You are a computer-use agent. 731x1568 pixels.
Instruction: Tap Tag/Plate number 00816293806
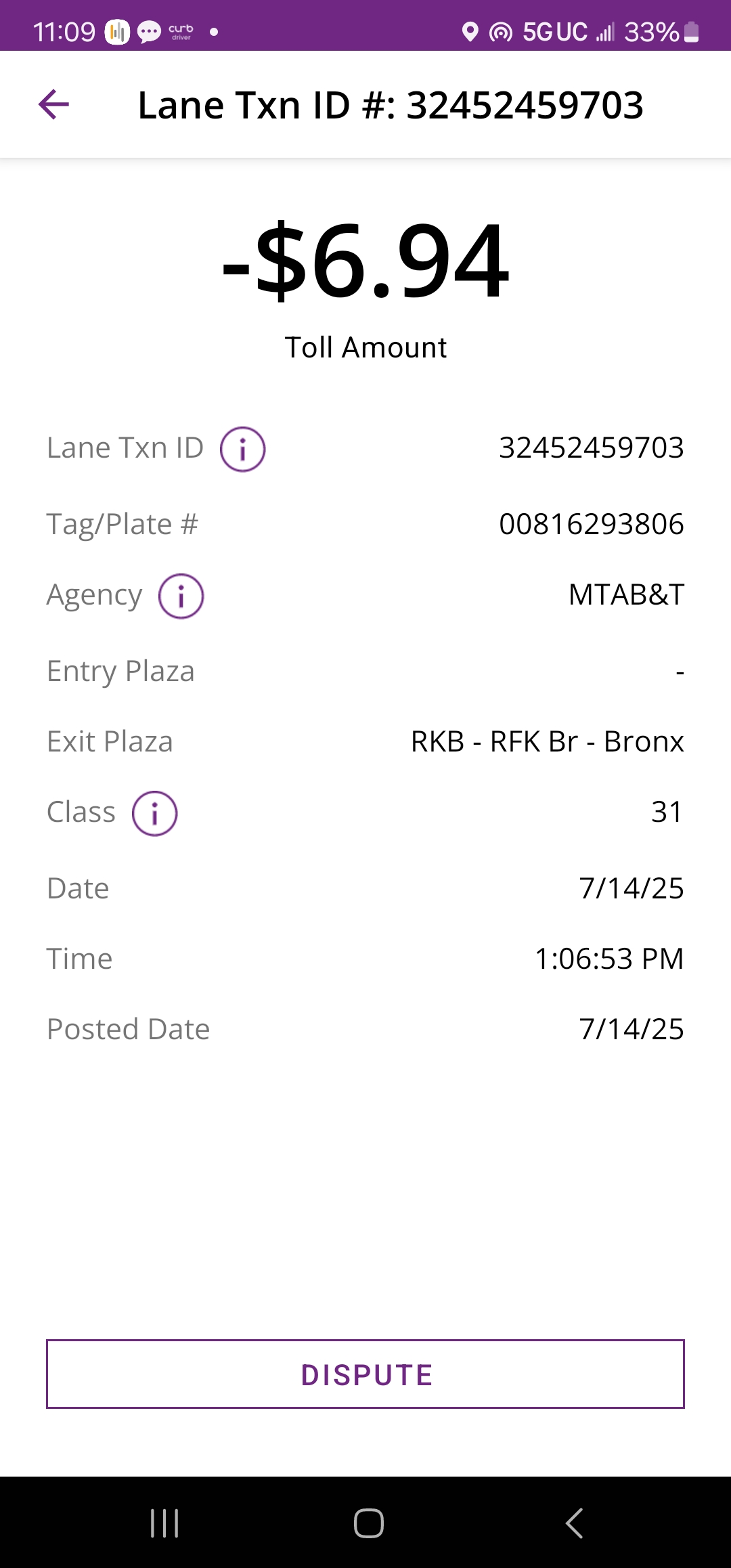coord(591,524)
